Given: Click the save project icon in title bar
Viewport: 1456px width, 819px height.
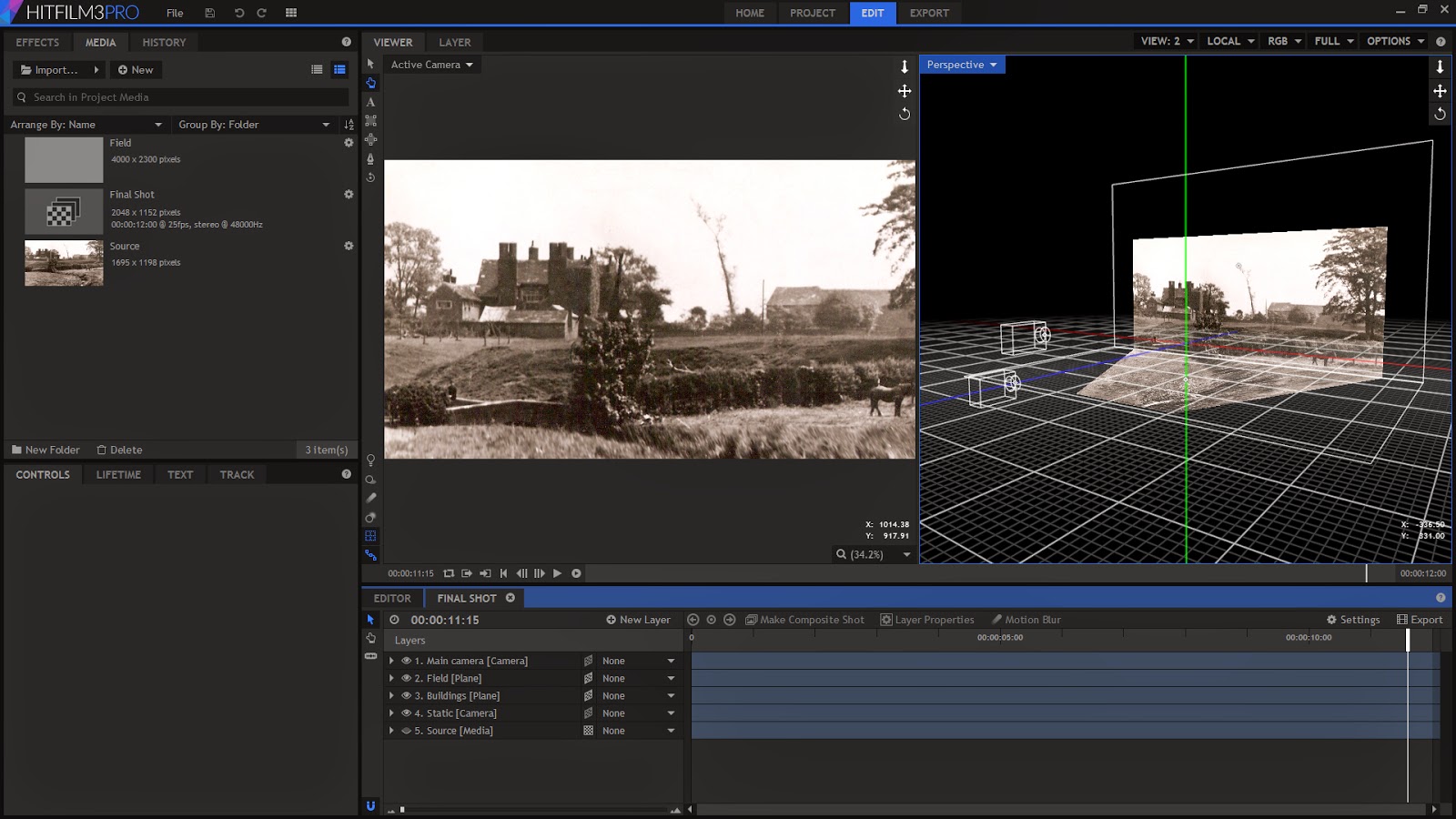Looking at the screenshot, I should [x=210, y=13].
